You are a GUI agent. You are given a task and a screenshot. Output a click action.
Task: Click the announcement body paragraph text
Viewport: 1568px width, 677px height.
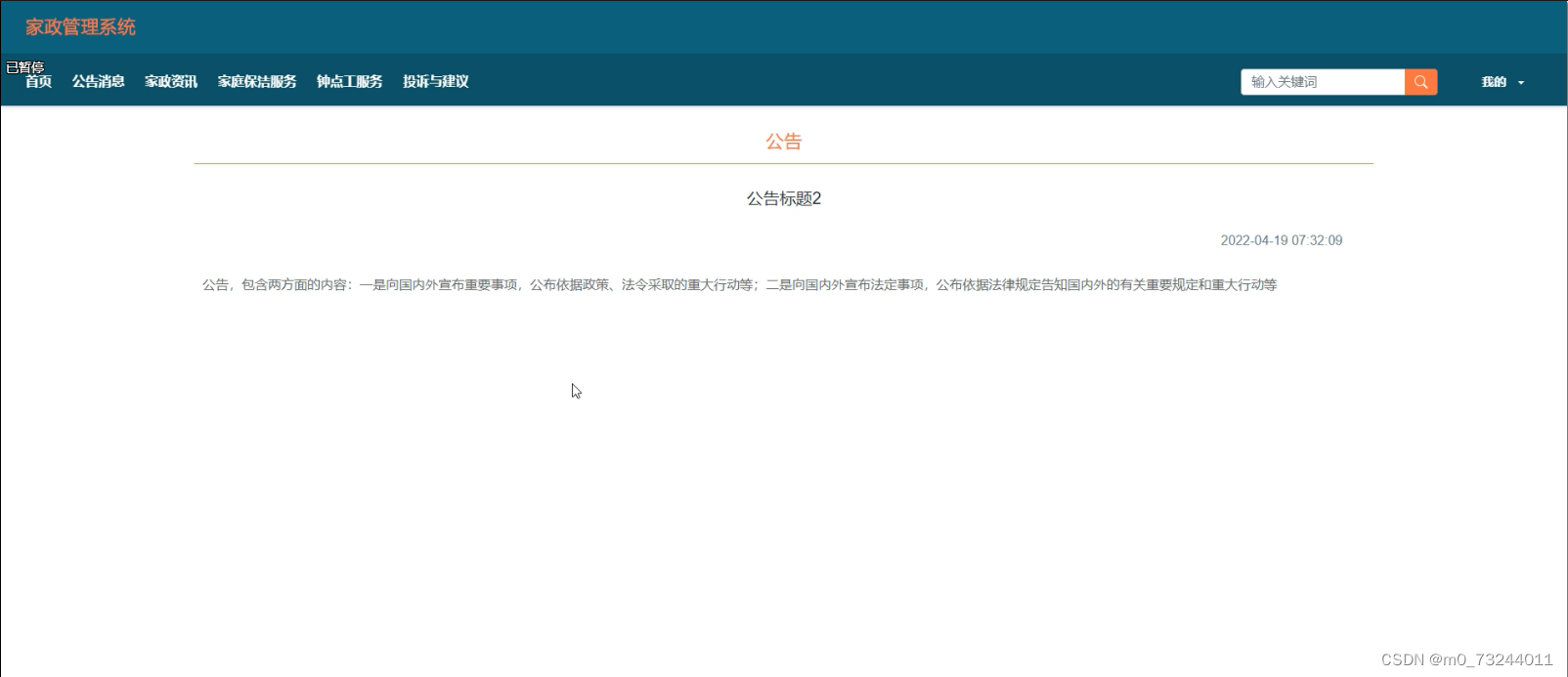[x=740, y=285]
